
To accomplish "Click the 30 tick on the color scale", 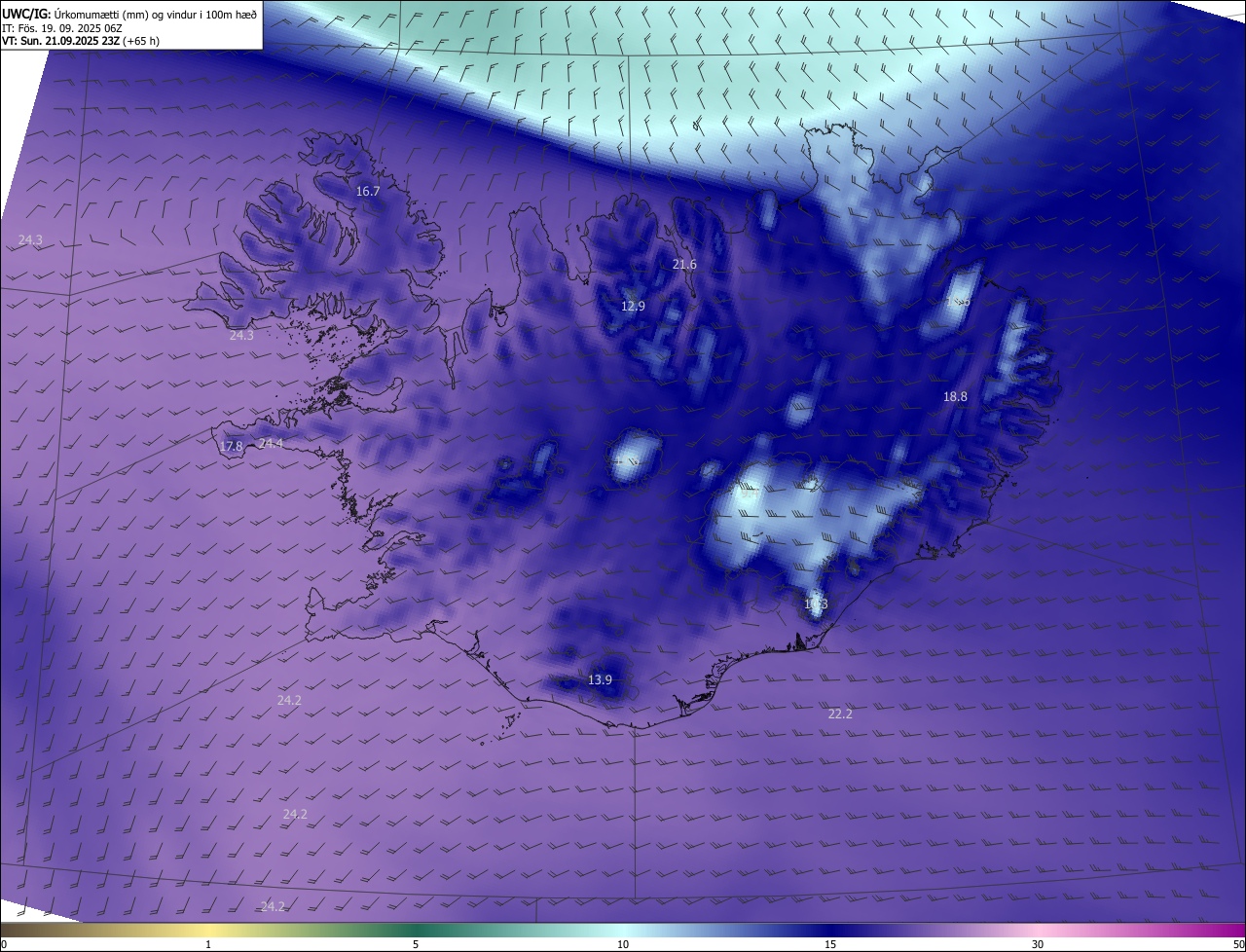I will 1038,944.
